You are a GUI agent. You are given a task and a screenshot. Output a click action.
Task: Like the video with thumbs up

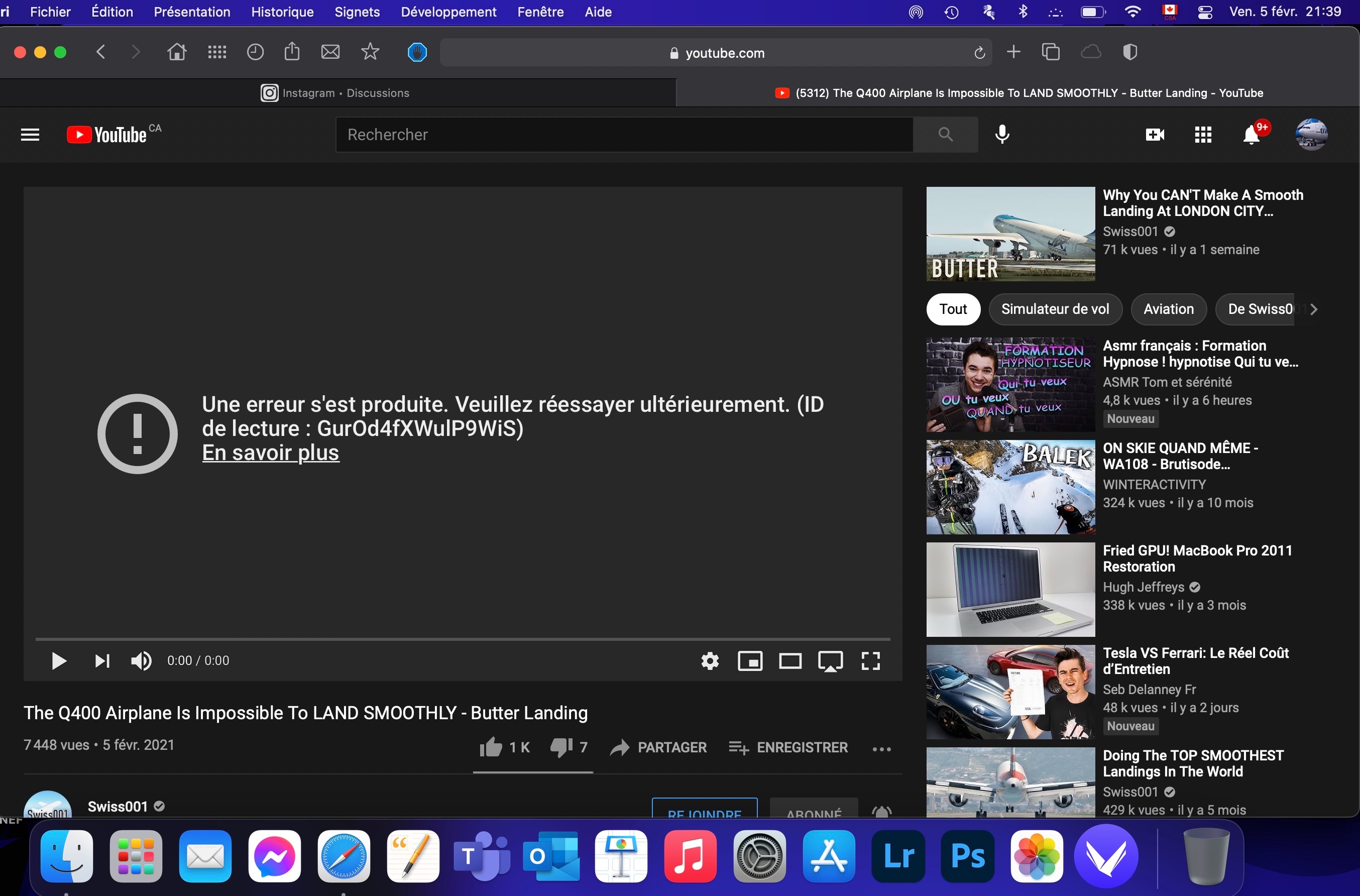(x=491, y=747)
